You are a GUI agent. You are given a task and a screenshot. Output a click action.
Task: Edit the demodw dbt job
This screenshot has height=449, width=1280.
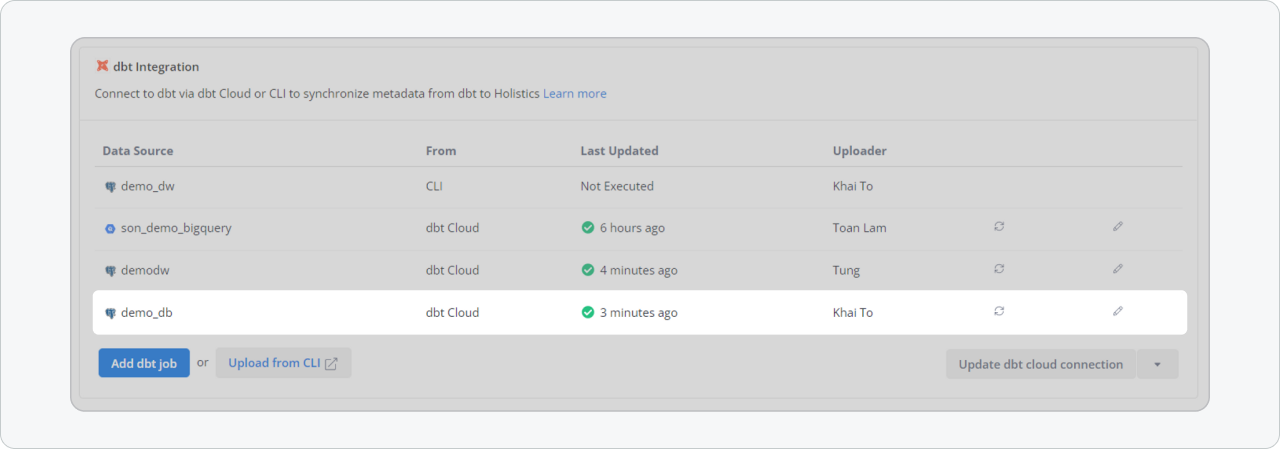1118,269
